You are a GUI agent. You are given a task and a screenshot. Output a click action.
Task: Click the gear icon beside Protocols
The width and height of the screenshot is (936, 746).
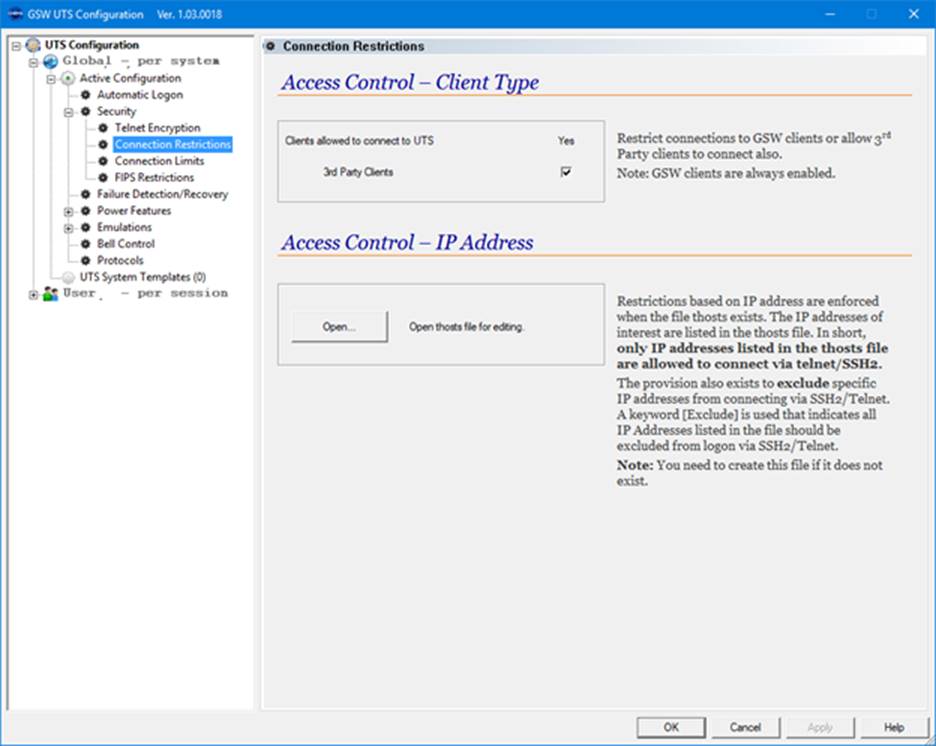tap(85, 260)
